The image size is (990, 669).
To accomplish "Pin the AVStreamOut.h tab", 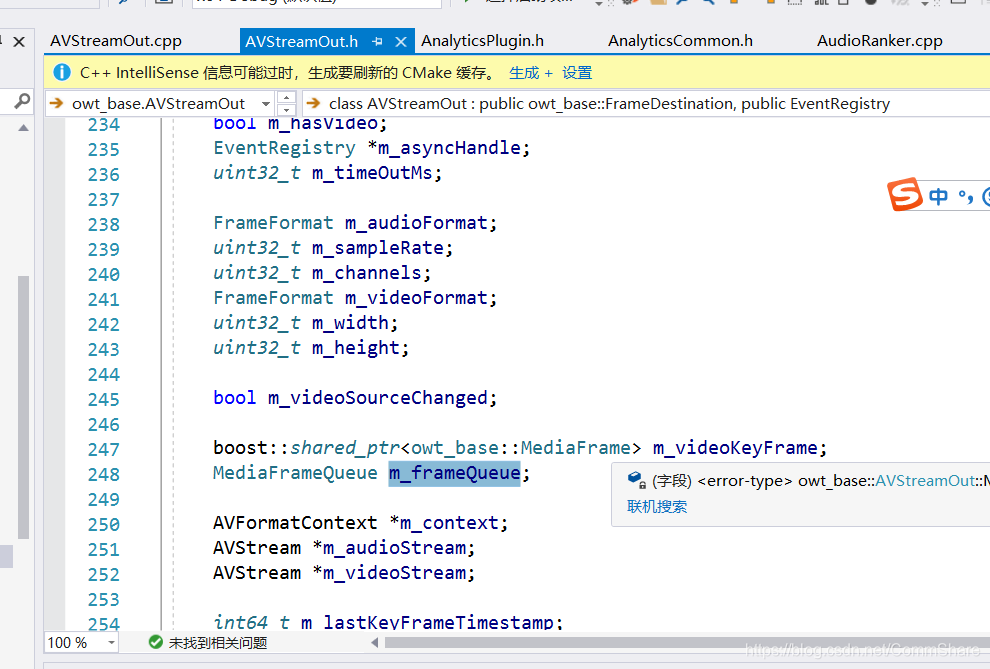I will pyautogui.click(x=378, y=42).
